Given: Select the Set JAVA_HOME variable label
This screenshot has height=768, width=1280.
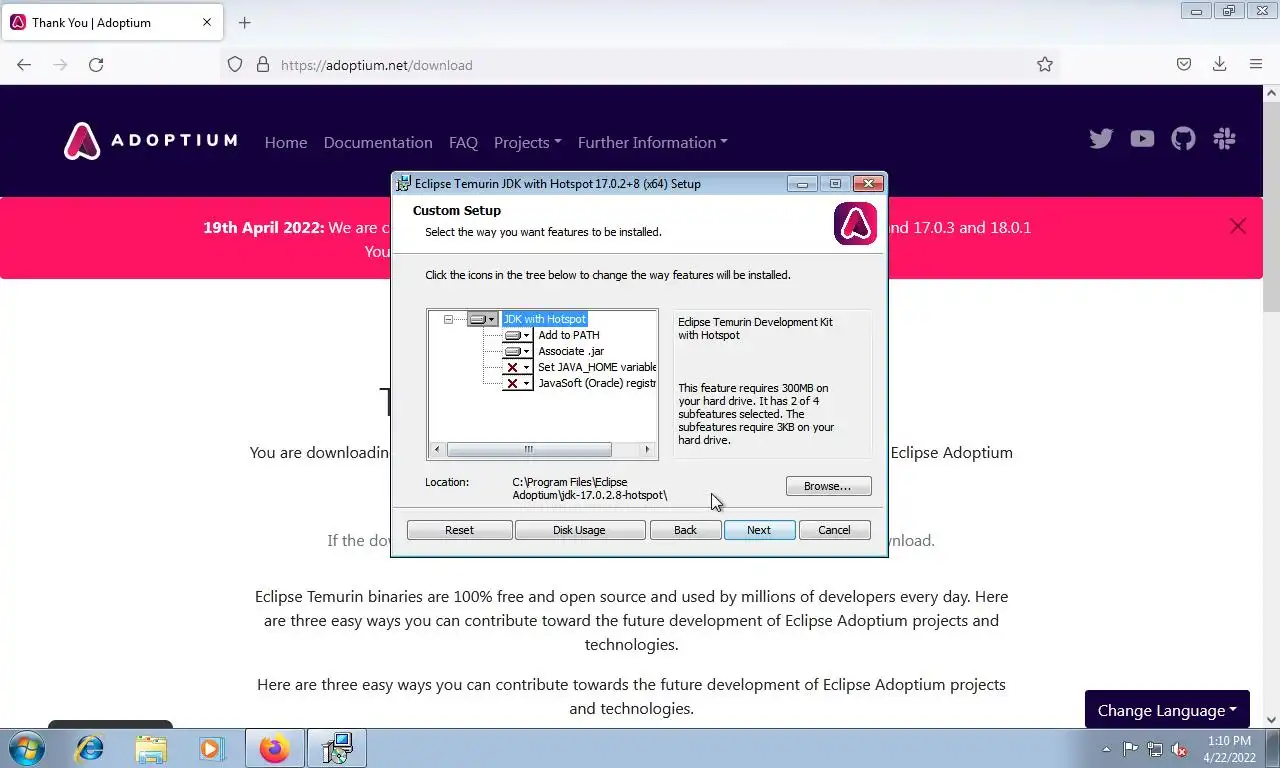Looking at the screenshot, I should click(597, 367).
